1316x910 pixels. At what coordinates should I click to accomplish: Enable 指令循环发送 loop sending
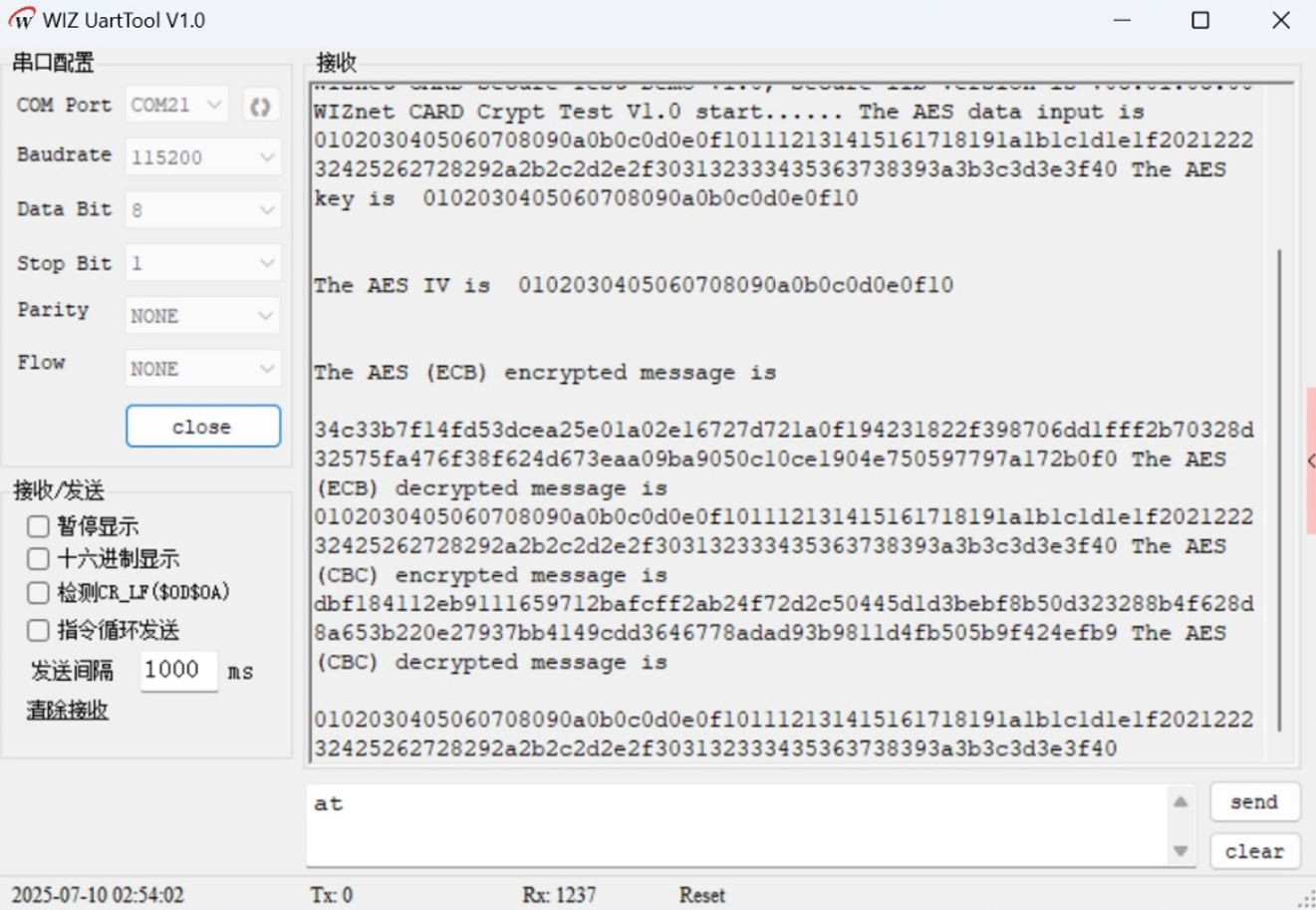tap(37, 629)
